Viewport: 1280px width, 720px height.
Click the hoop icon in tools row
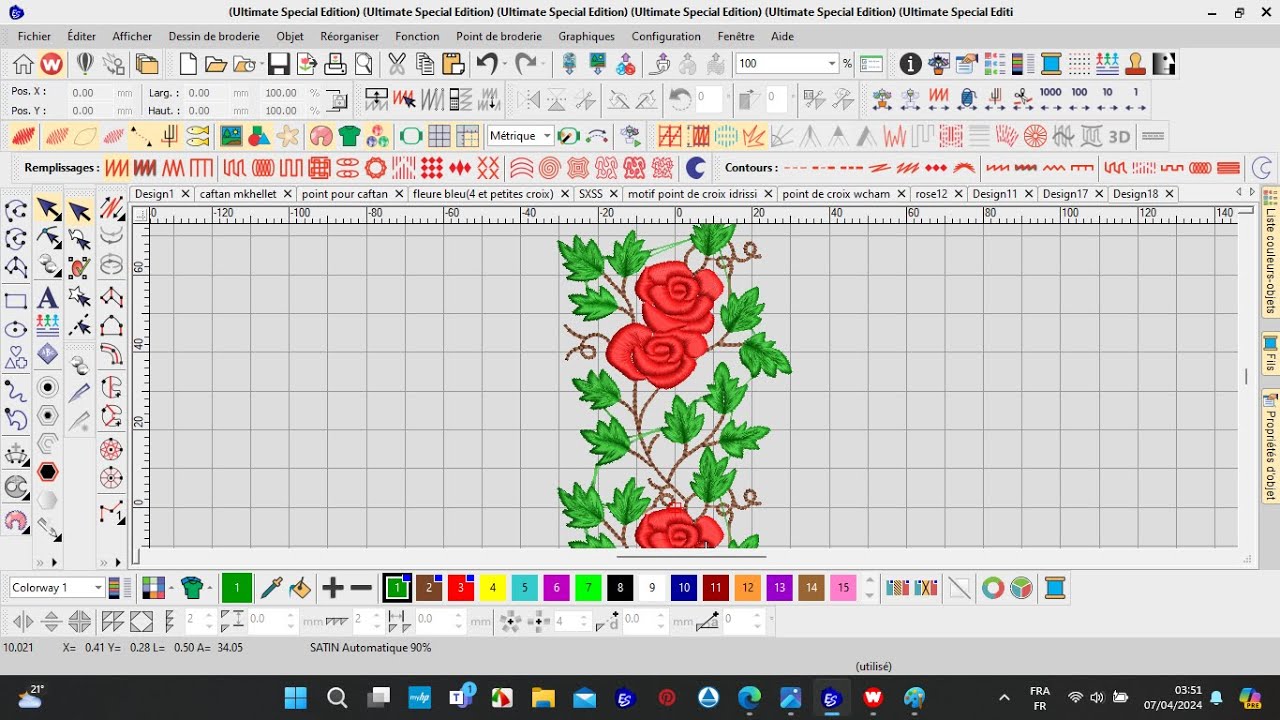pos(411,136)
